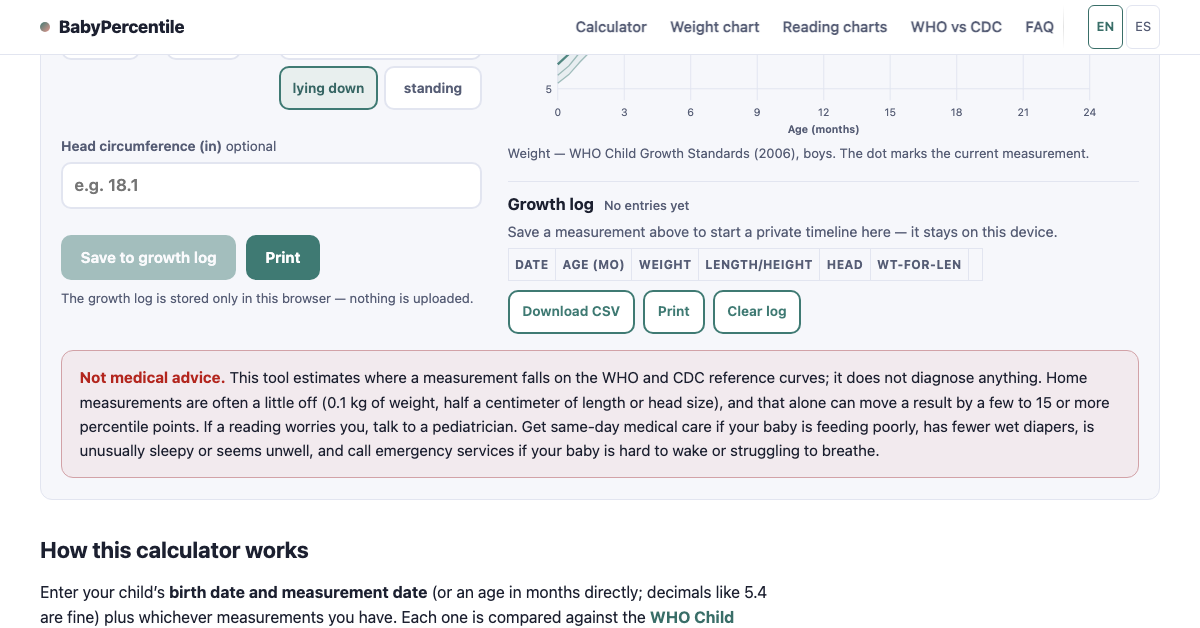The image size is (1200, 628).
Task: Click the WEIGHT column header
Action: coord(665,265)
